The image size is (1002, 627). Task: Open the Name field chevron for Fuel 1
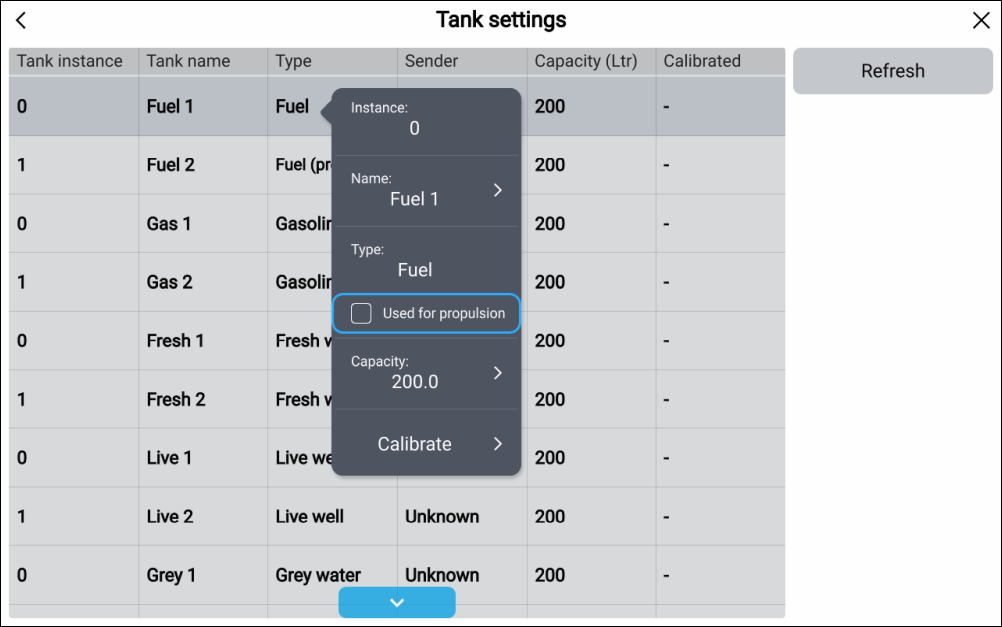(498, 190)
